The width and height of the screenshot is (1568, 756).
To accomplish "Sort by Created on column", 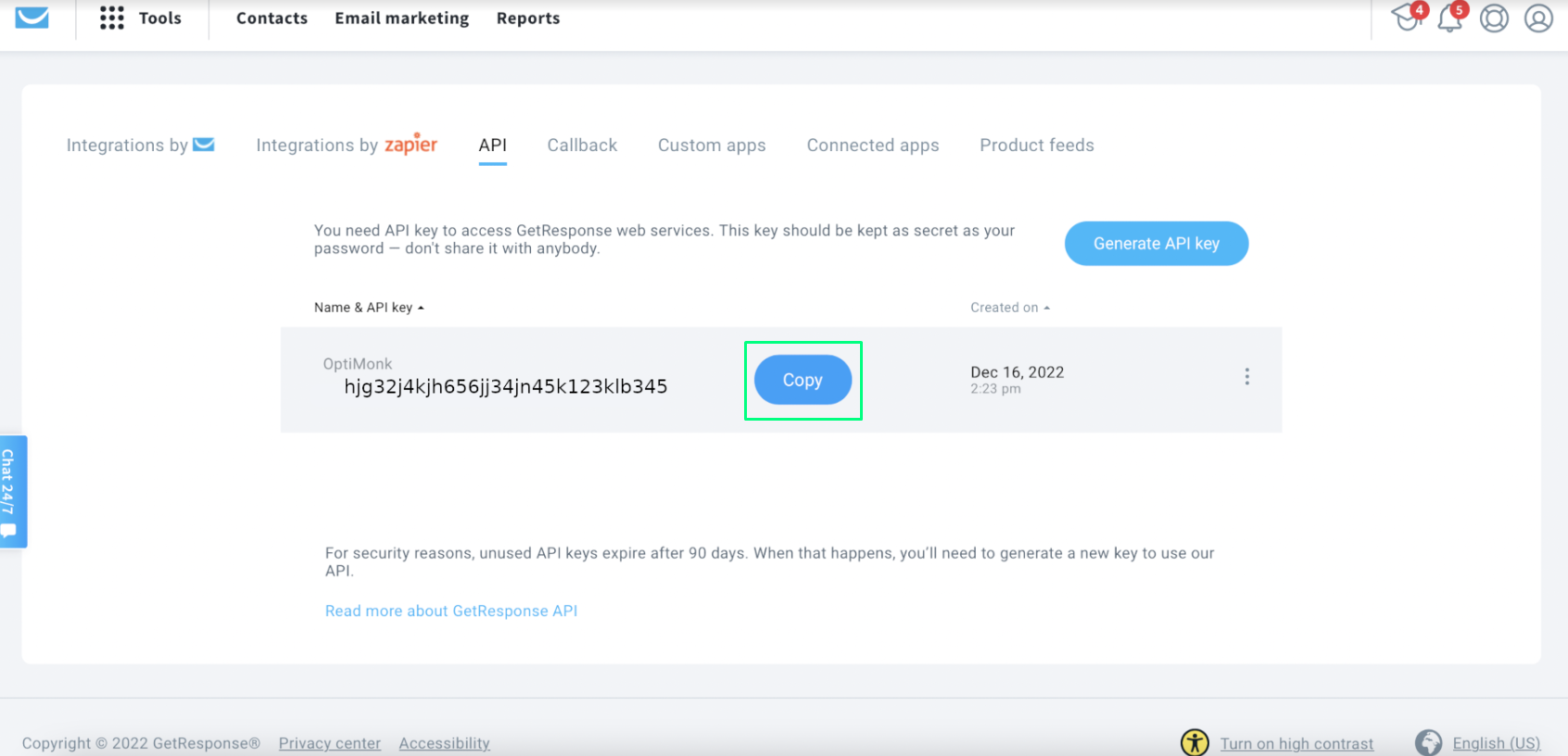I will click(x=1010, y=308).
